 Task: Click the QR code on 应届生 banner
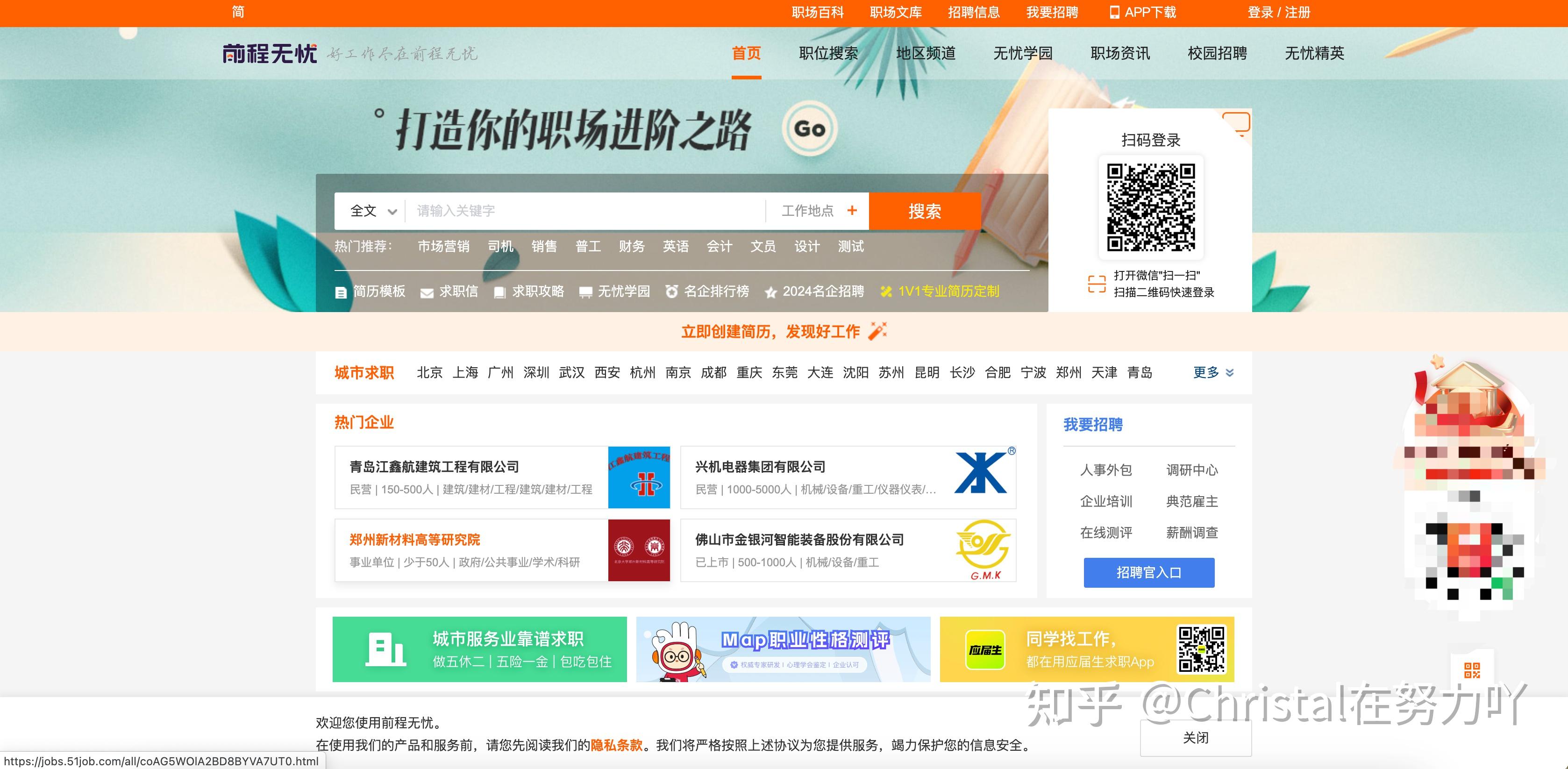1202,649
